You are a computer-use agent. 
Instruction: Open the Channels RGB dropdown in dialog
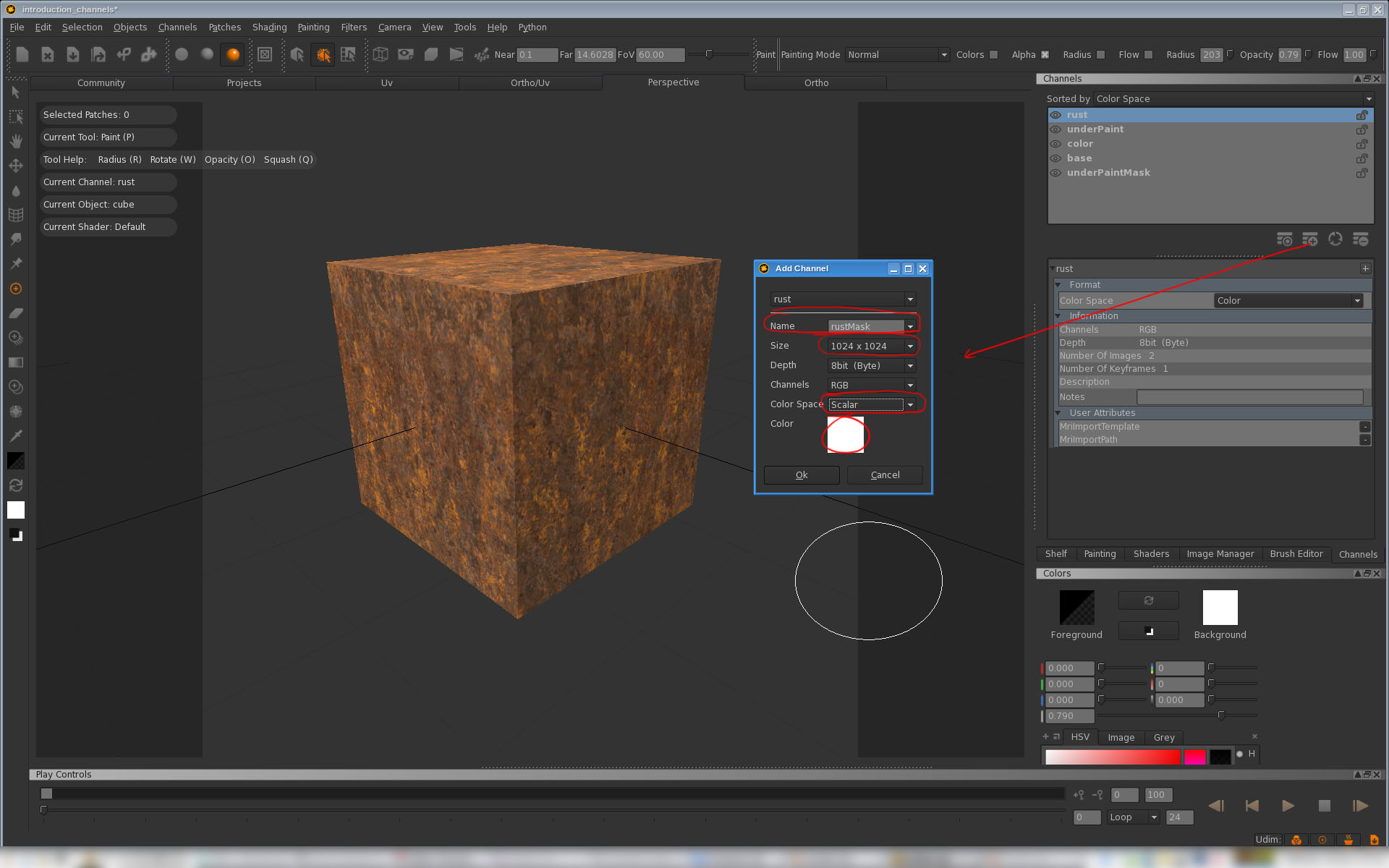872,386
